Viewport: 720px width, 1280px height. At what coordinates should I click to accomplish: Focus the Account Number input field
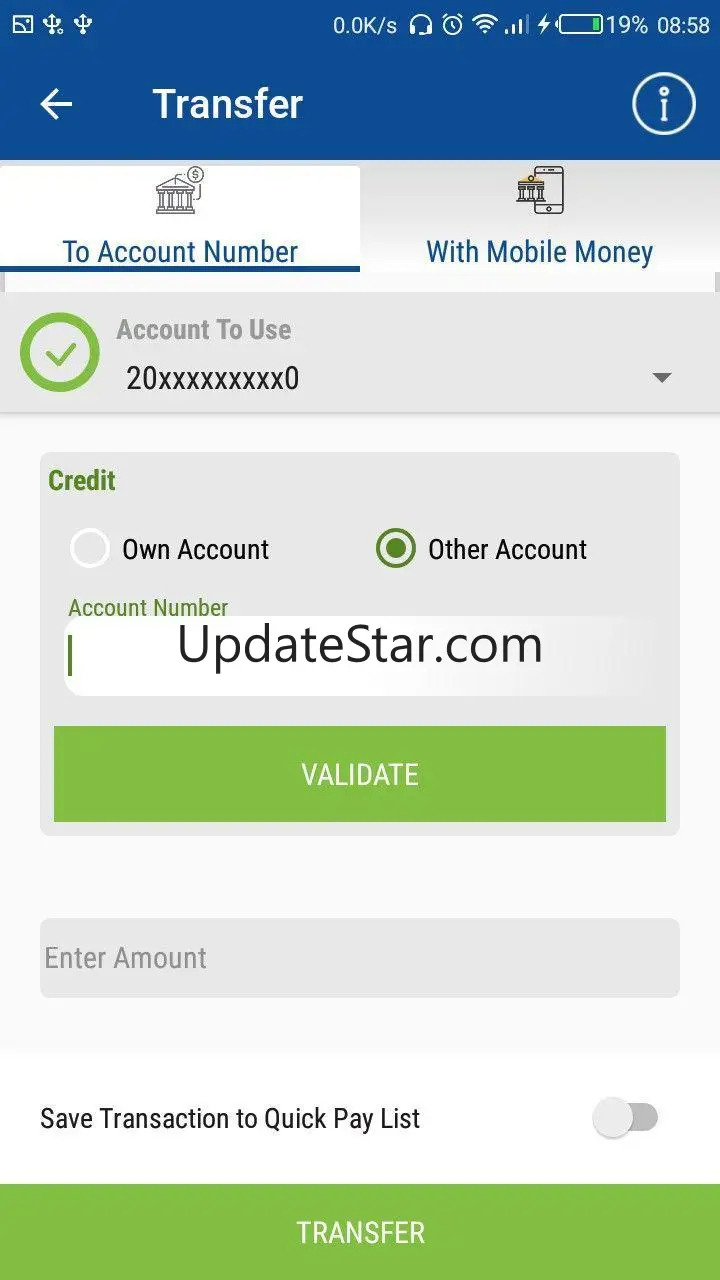[360, 656]
